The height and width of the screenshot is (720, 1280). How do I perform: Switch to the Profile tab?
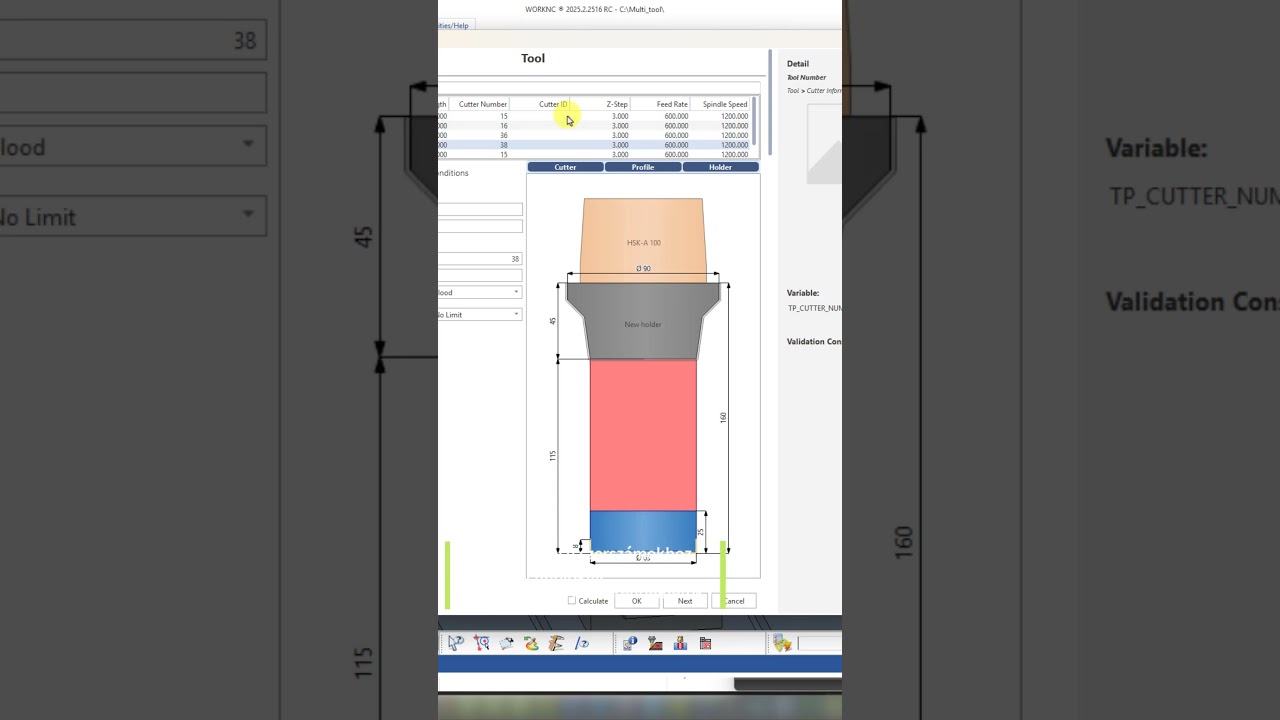(643, 167)
